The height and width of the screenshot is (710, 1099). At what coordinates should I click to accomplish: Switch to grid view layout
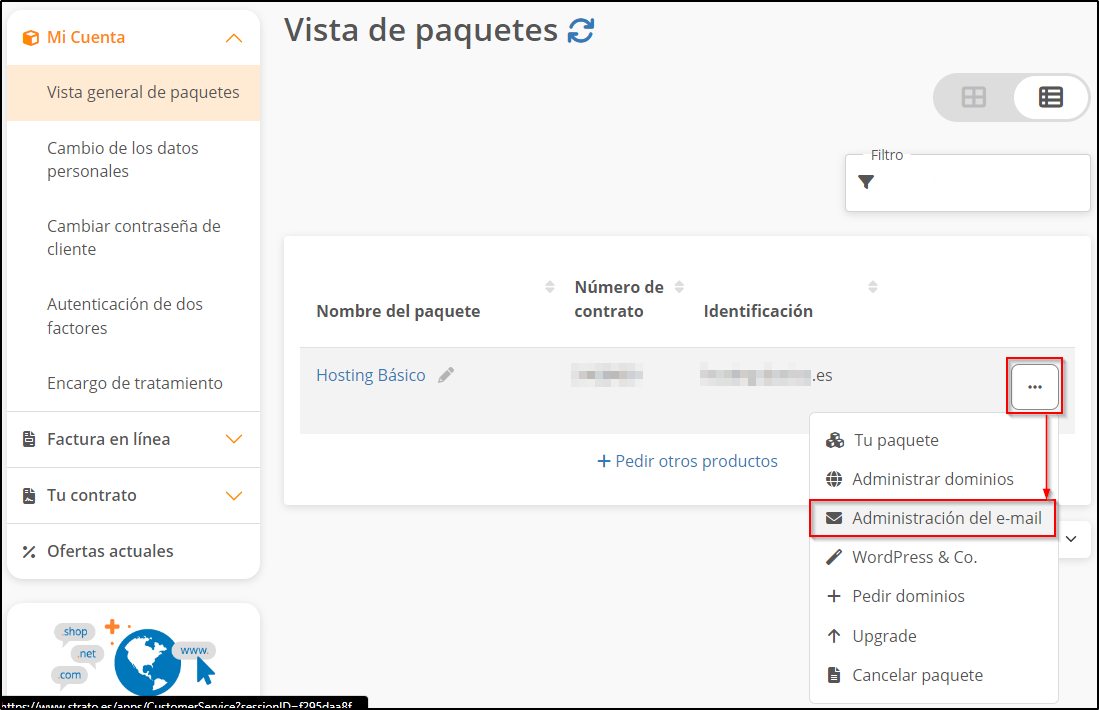pyautogui.click(x=973, y=97)
